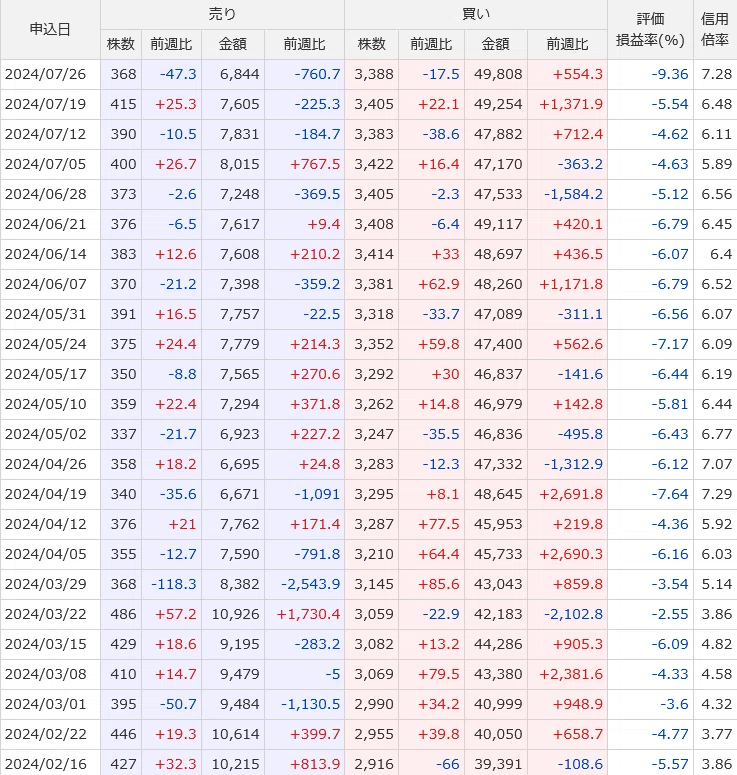
Task: Select the value +767.5 in 07/05 row
Action: pos(304,165)
